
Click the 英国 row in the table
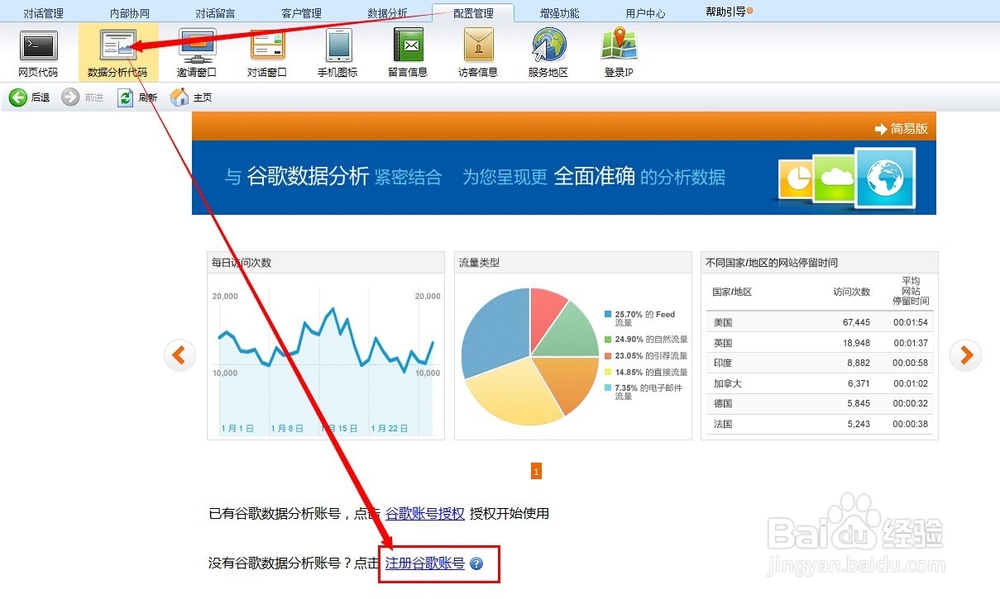point(820,343)
